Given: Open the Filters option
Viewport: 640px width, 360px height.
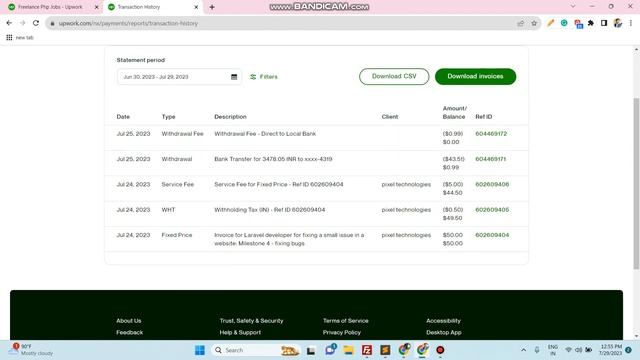Looking at the screenshot, I should pos(264,77).
